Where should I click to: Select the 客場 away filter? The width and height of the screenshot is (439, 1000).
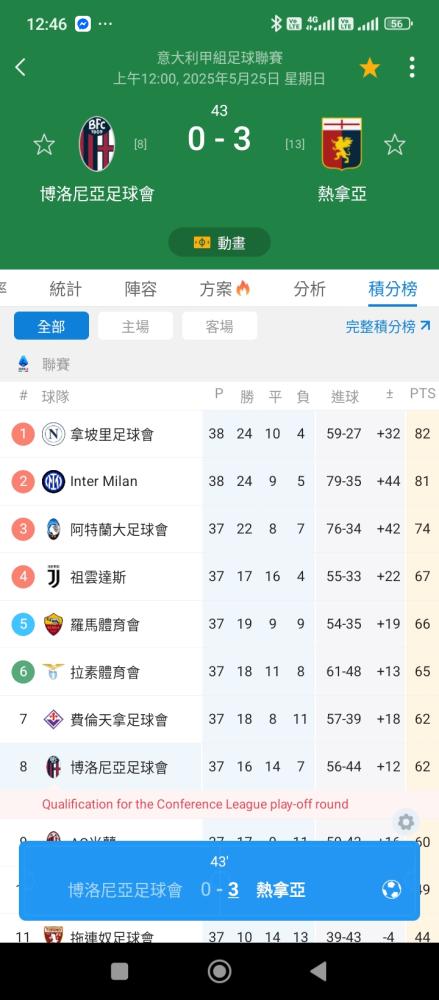click(x=220, y=326)
